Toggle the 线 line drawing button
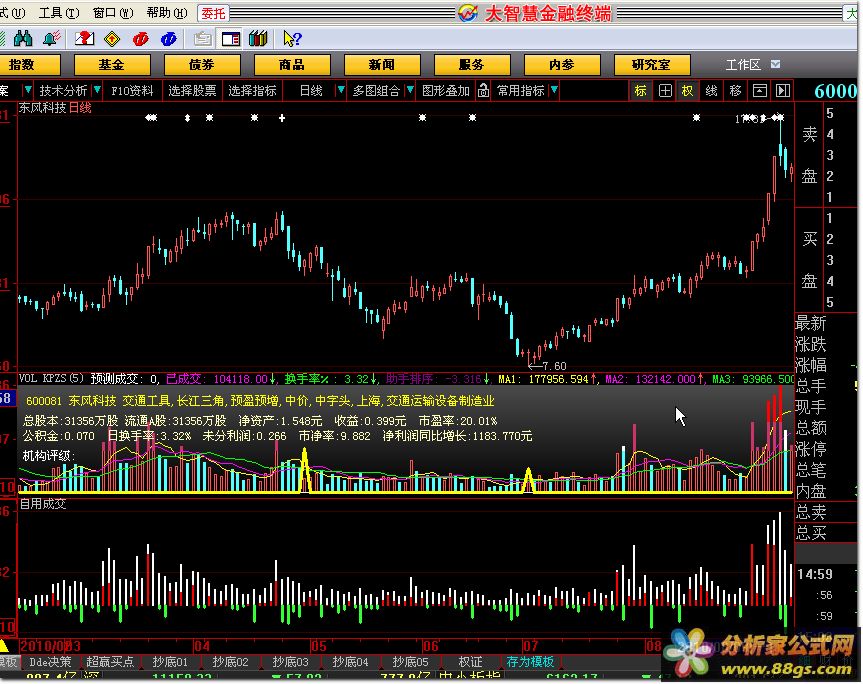This screenshot has height=684, width=863. click(711, 91)
